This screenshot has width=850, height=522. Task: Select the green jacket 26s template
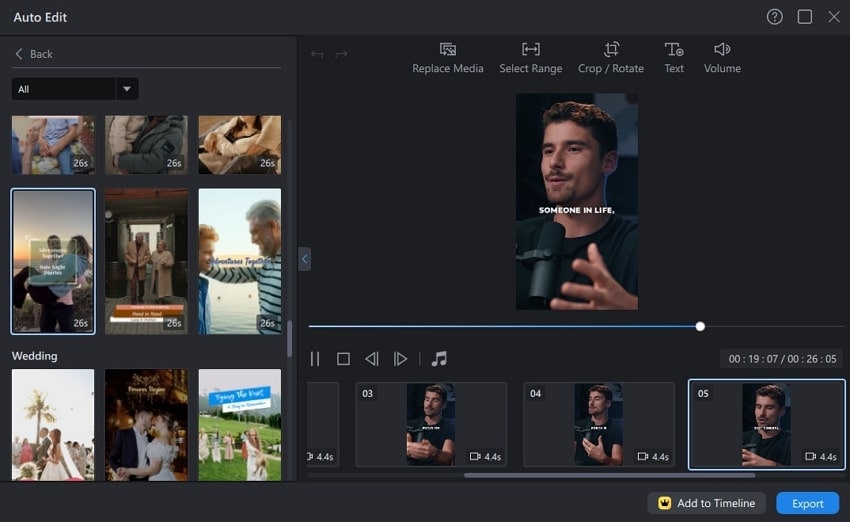coord(146,145)
